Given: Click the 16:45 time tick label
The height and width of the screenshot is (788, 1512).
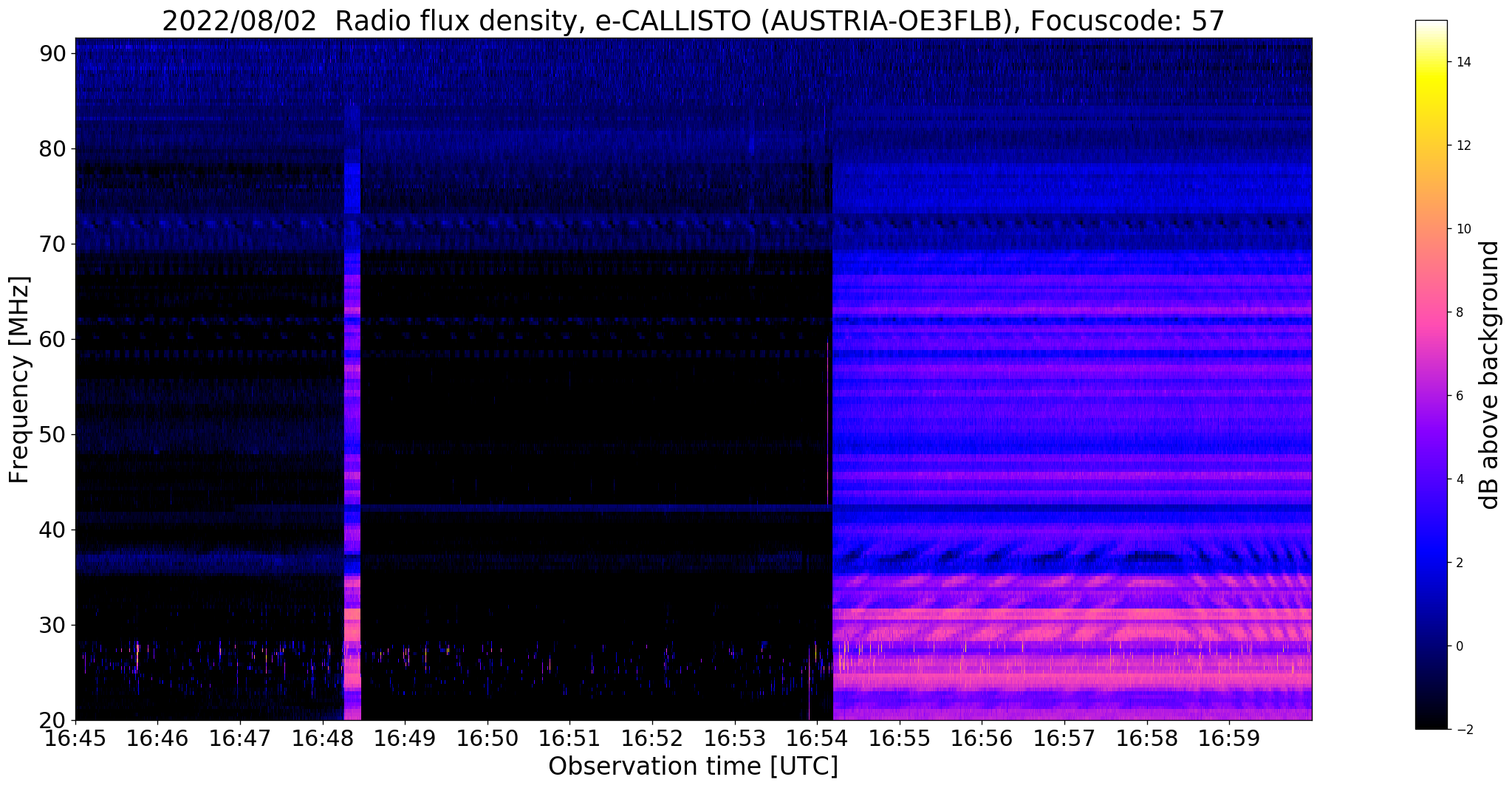Looking at the screenshot, I should click(x=75, y=738).
